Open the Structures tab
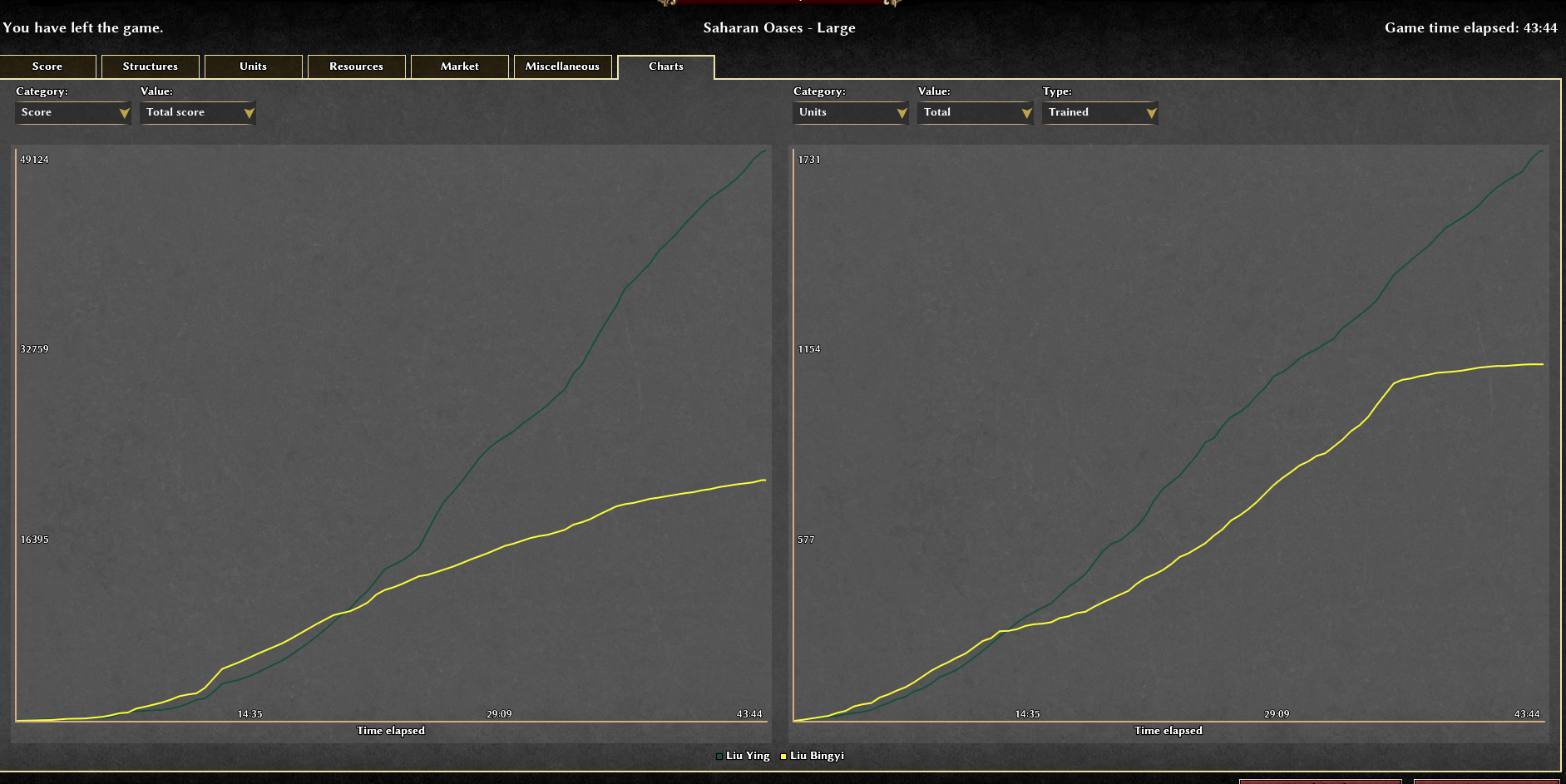 click(150, 67)
